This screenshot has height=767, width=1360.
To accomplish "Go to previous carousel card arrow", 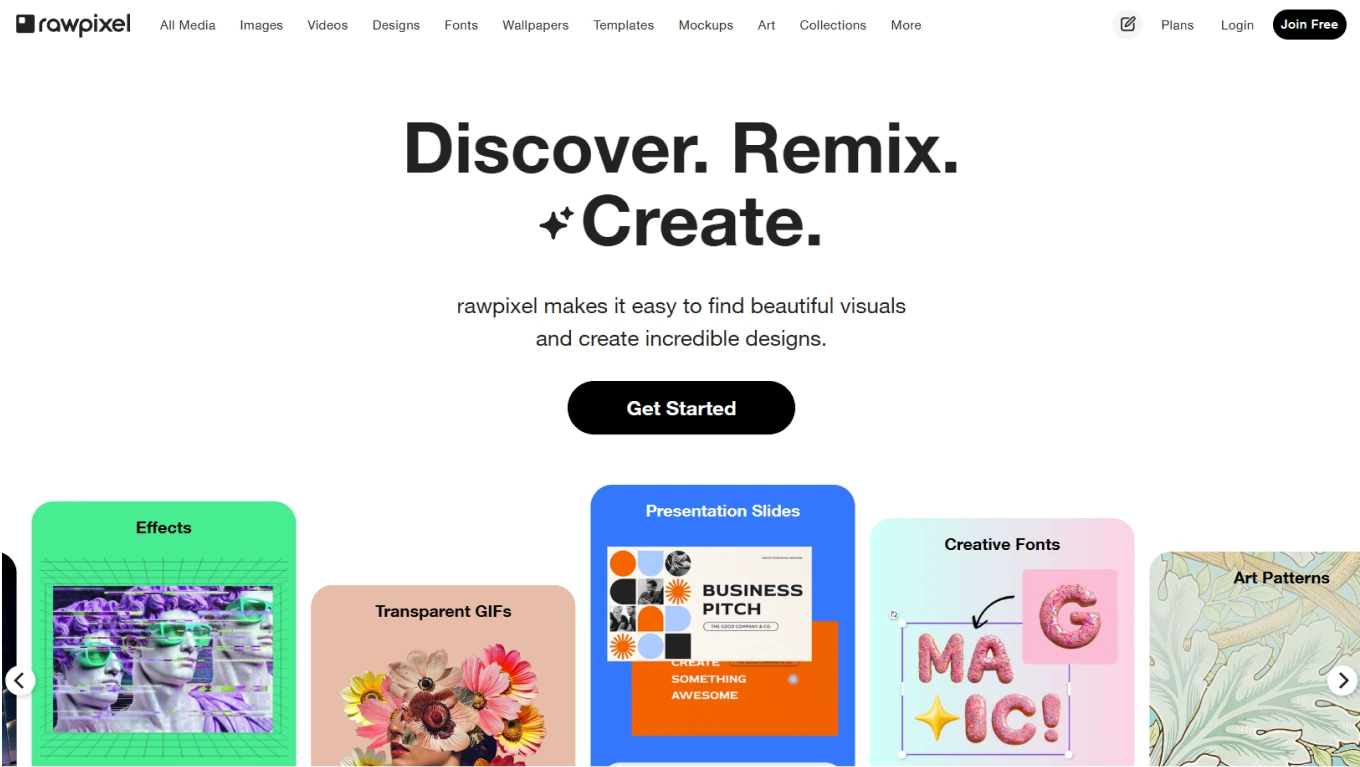I will [x=20, y=681].
